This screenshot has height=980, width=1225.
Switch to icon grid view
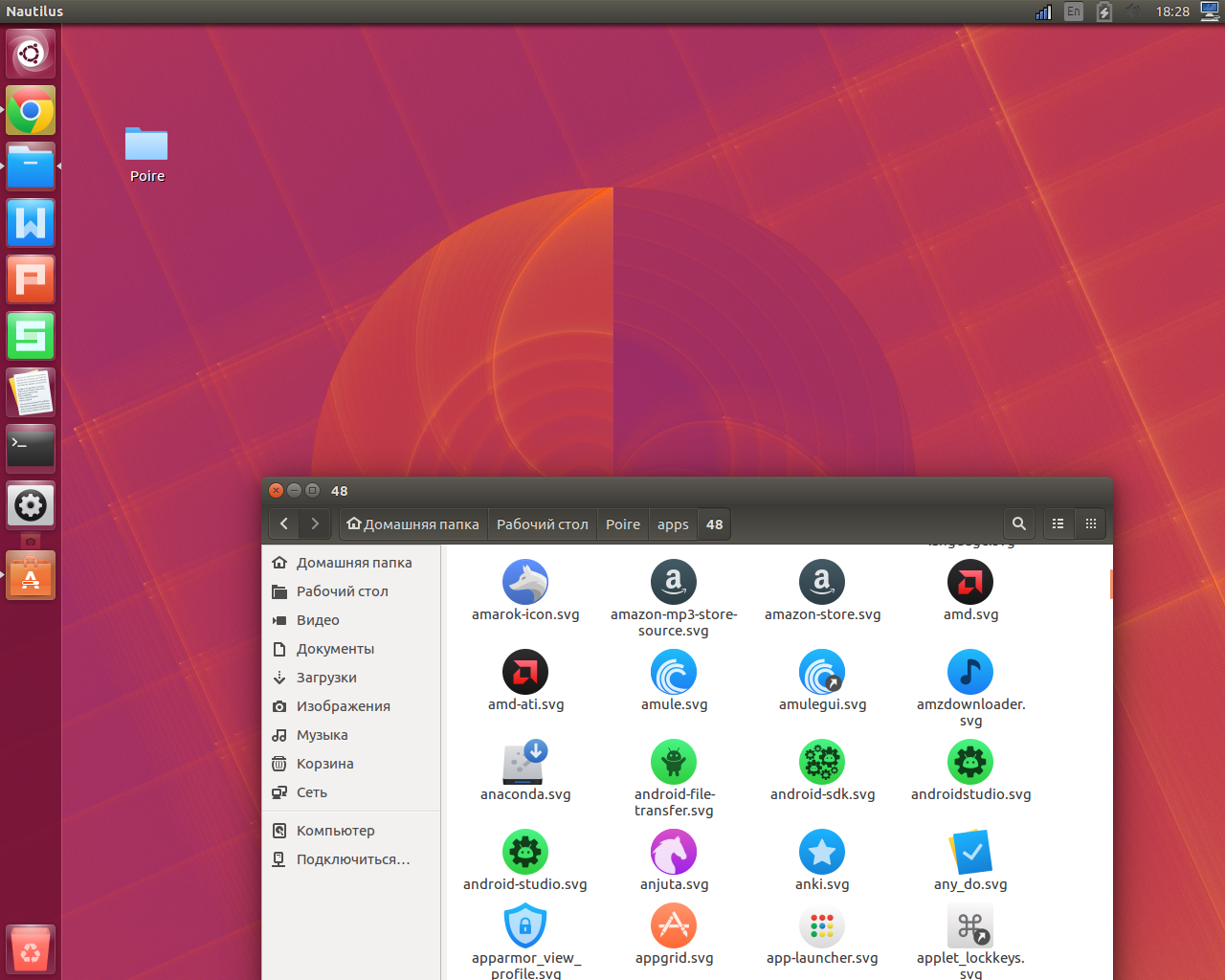click(1090, 523)
